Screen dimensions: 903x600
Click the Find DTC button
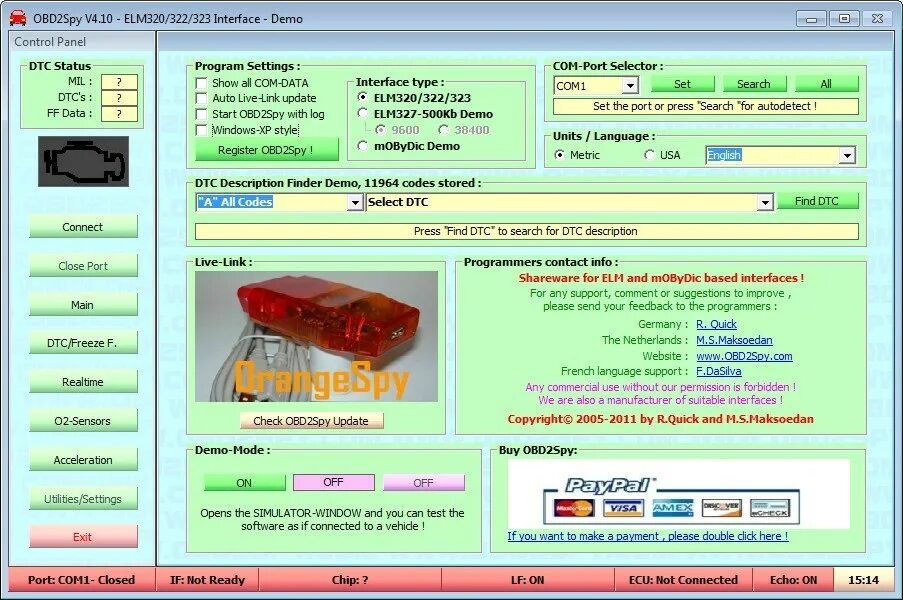[x=817, y=201]
